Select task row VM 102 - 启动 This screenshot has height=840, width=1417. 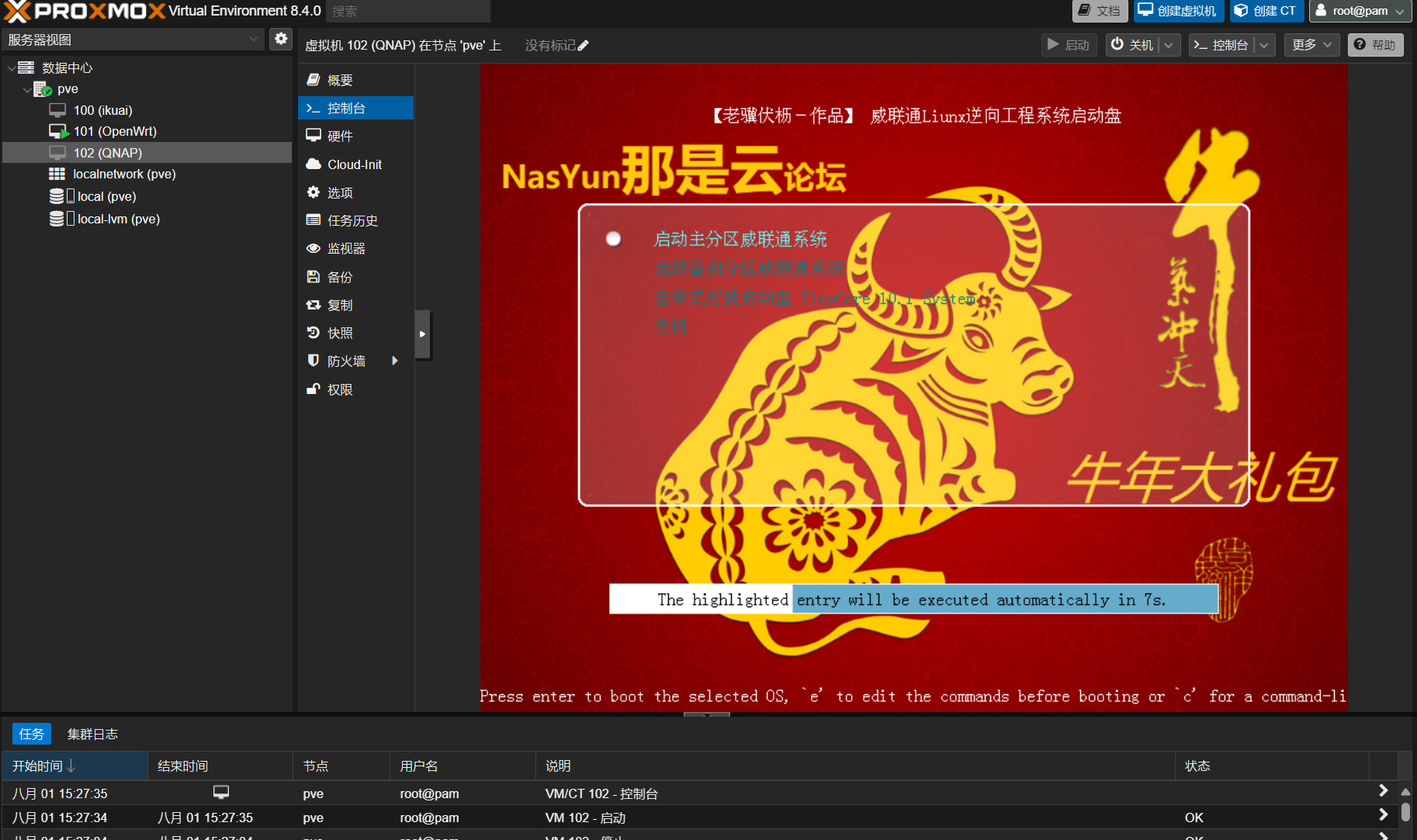pyautogui.click(x=698, y=817)
